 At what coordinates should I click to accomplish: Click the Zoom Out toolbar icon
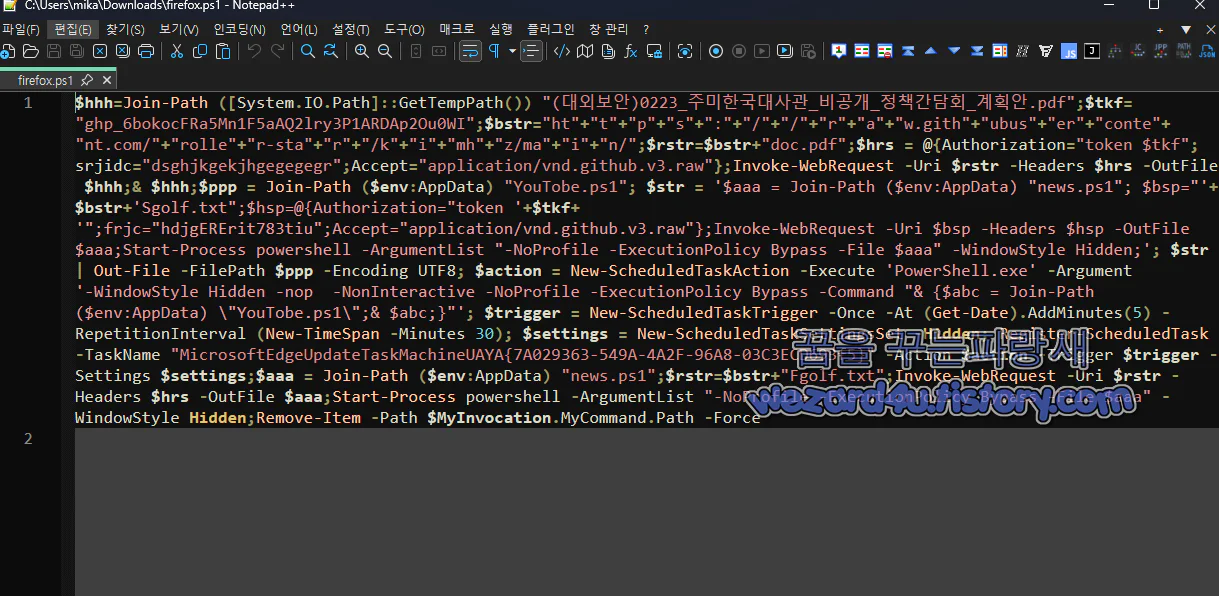tap(384, 51)
